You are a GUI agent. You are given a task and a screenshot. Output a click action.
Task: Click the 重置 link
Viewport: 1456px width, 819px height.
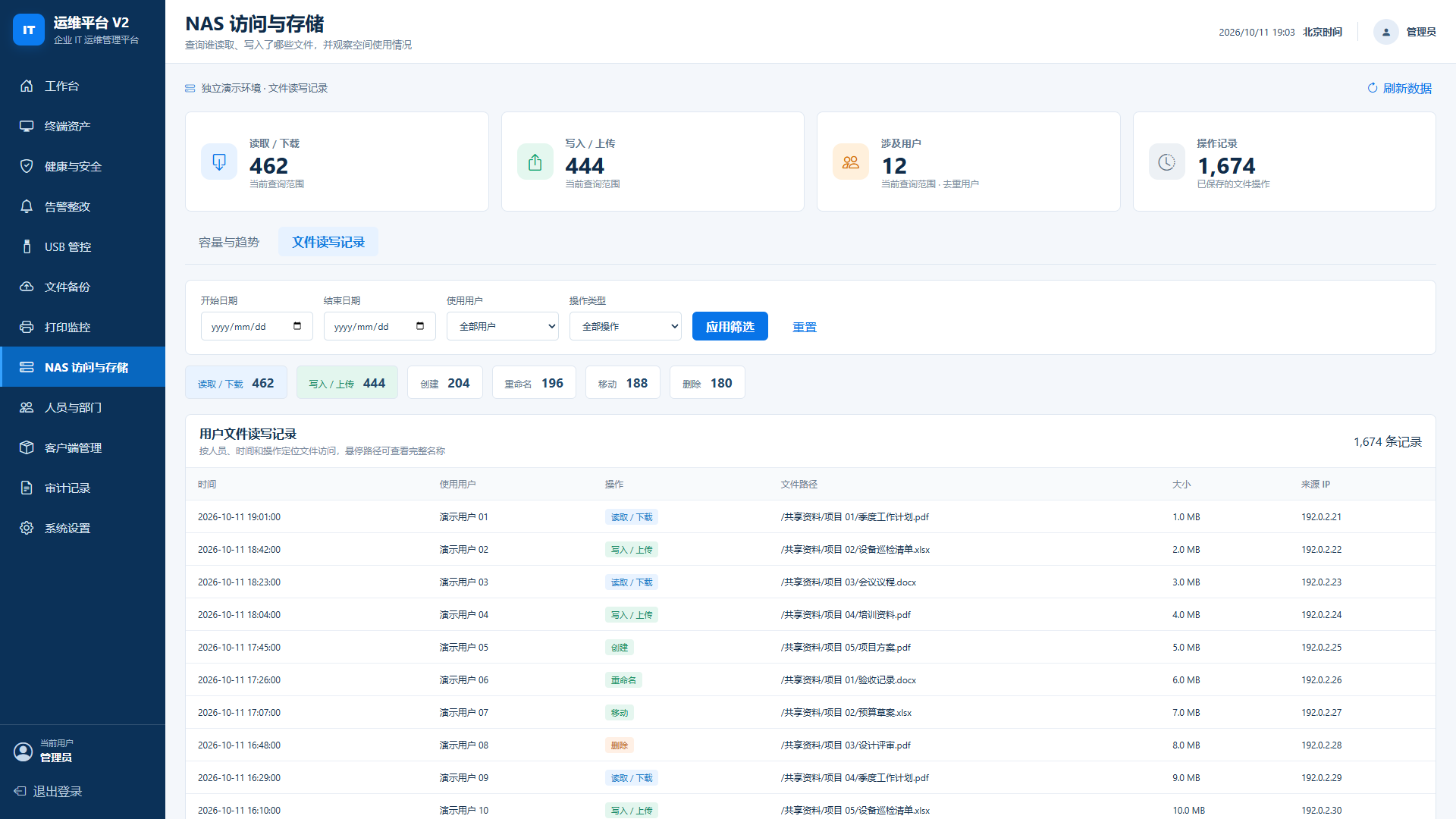pos(805,327)
